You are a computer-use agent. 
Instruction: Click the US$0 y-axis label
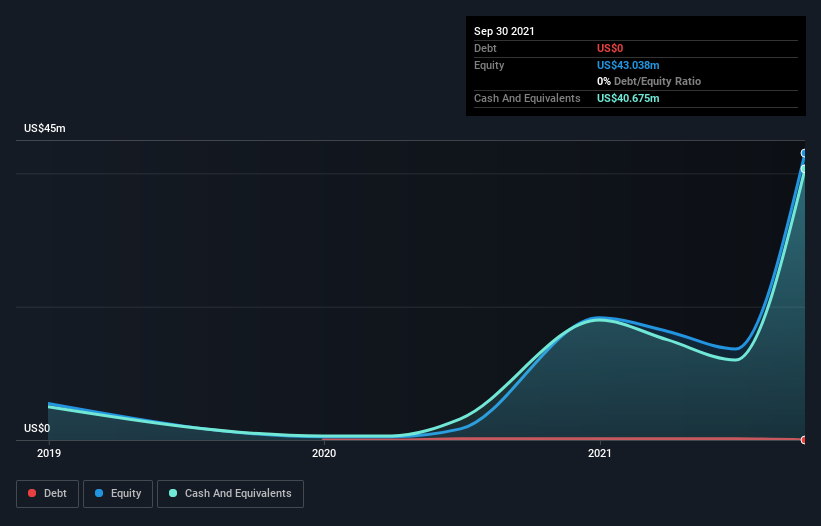pyautogui.click(x=37, y=428)
